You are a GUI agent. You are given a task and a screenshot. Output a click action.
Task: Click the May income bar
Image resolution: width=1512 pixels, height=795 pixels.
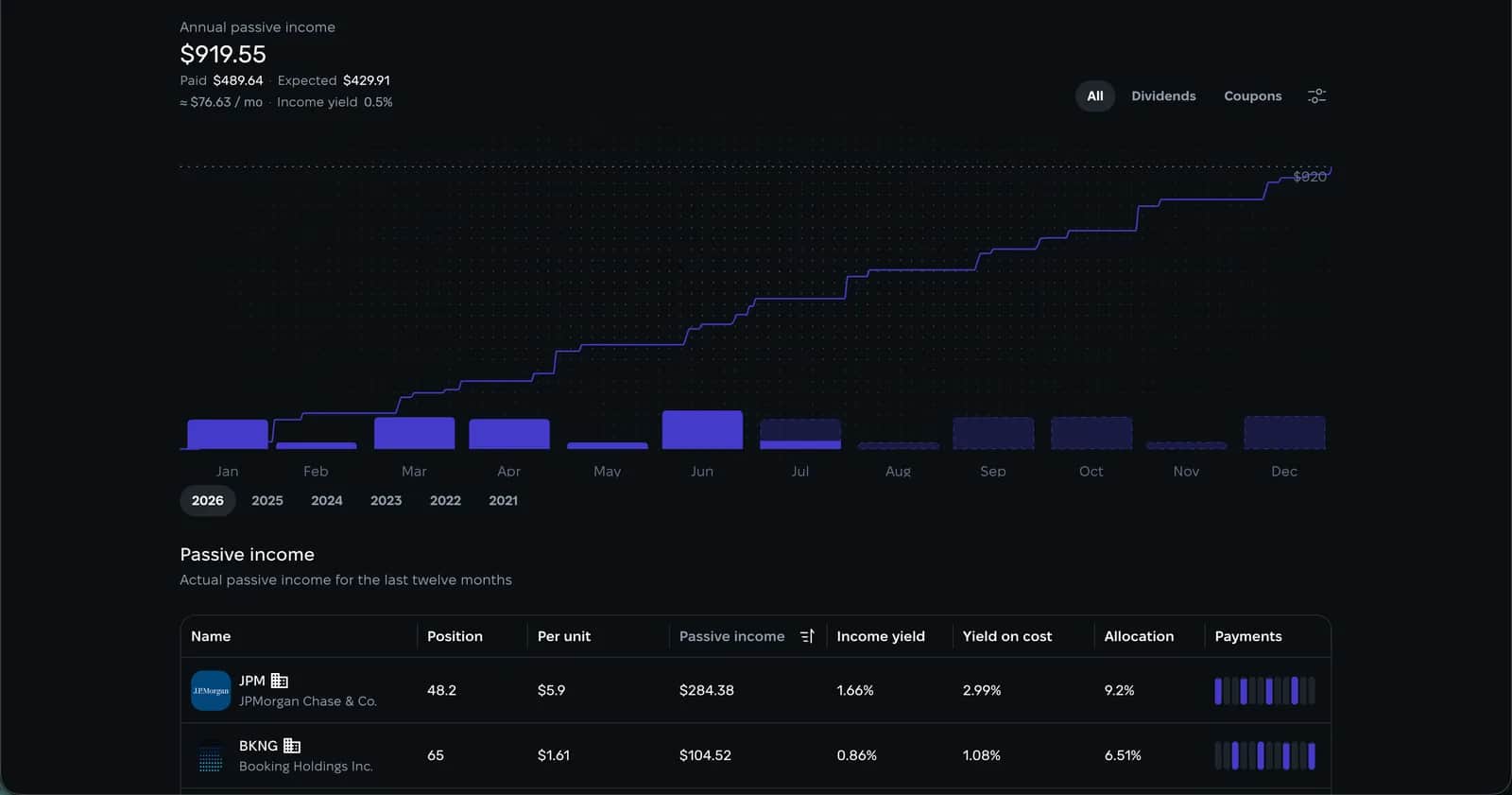(607, 445)
